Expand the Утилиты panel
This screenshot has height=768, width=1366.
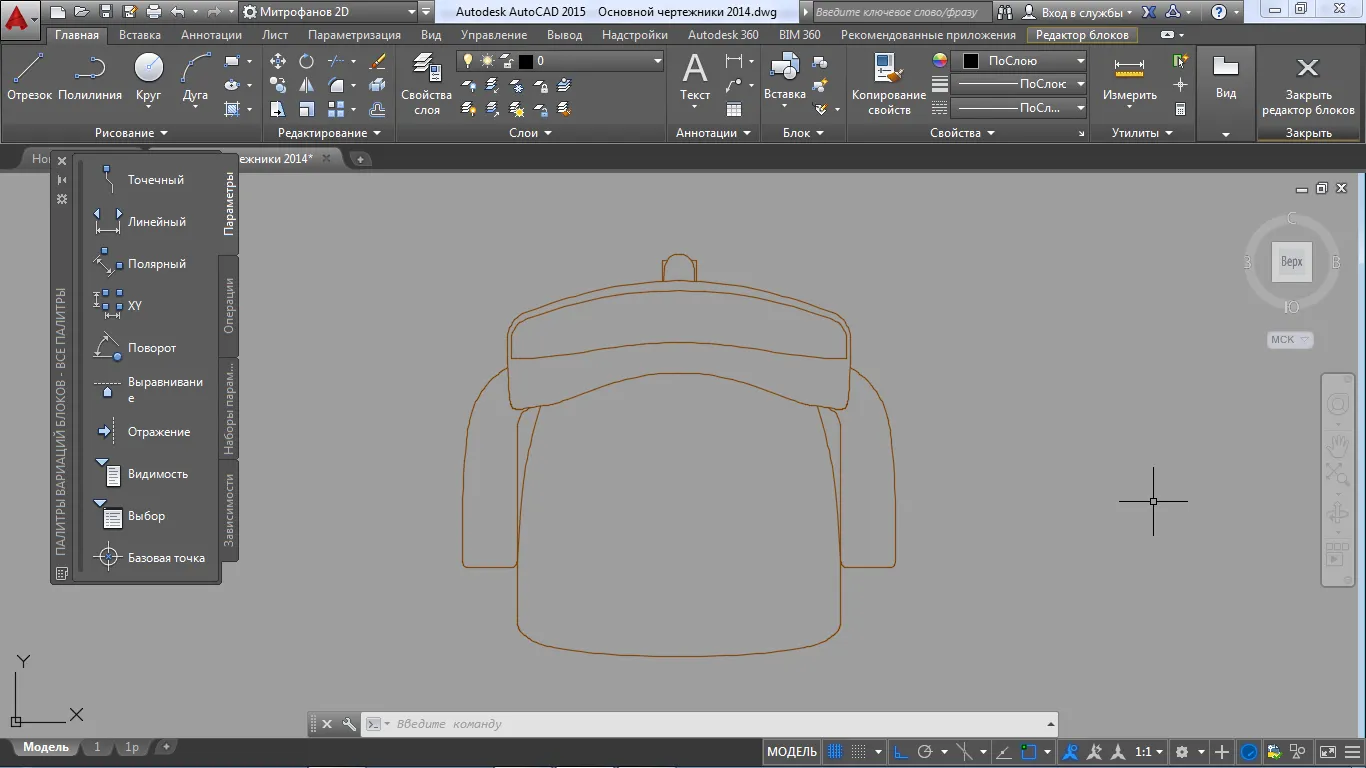[x=1142, y=133]
